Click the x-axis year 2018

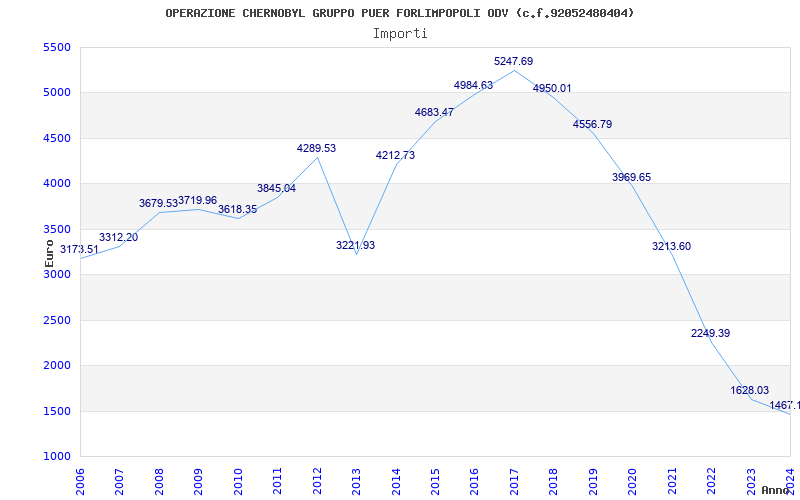pyautogui.click(x=554, y=482)
